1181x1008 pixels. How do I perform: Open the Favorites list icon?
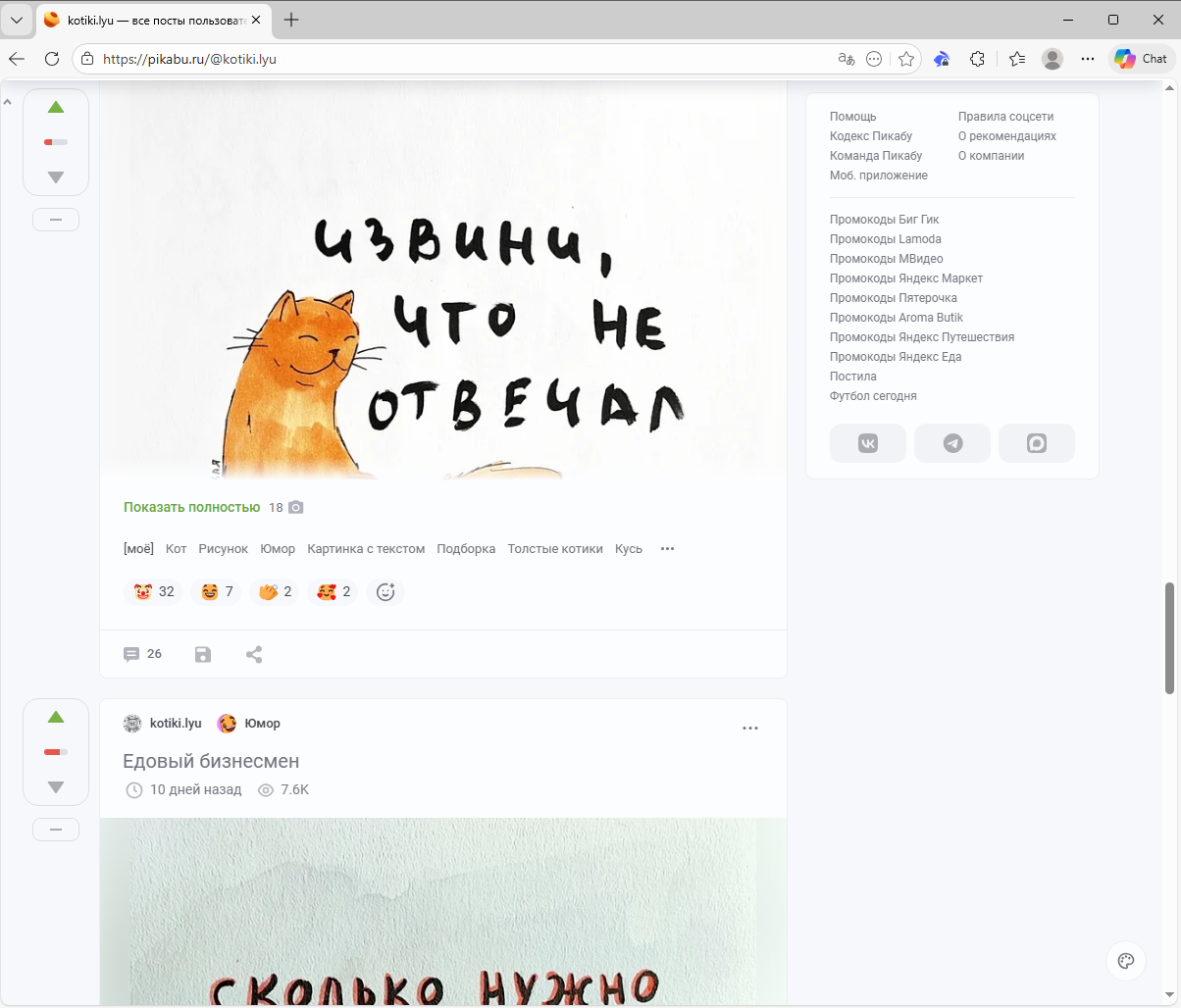[1017, 59]
